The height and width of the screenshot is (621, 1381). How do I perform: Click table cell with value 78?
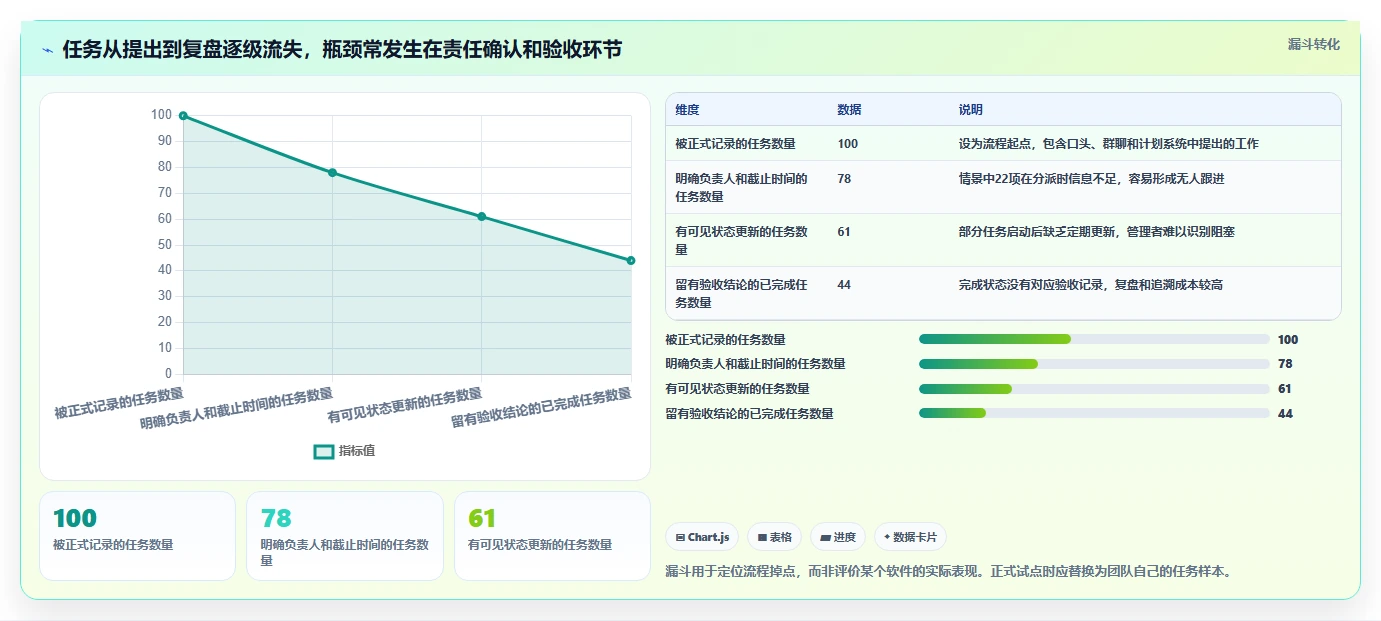coord(844,179)
